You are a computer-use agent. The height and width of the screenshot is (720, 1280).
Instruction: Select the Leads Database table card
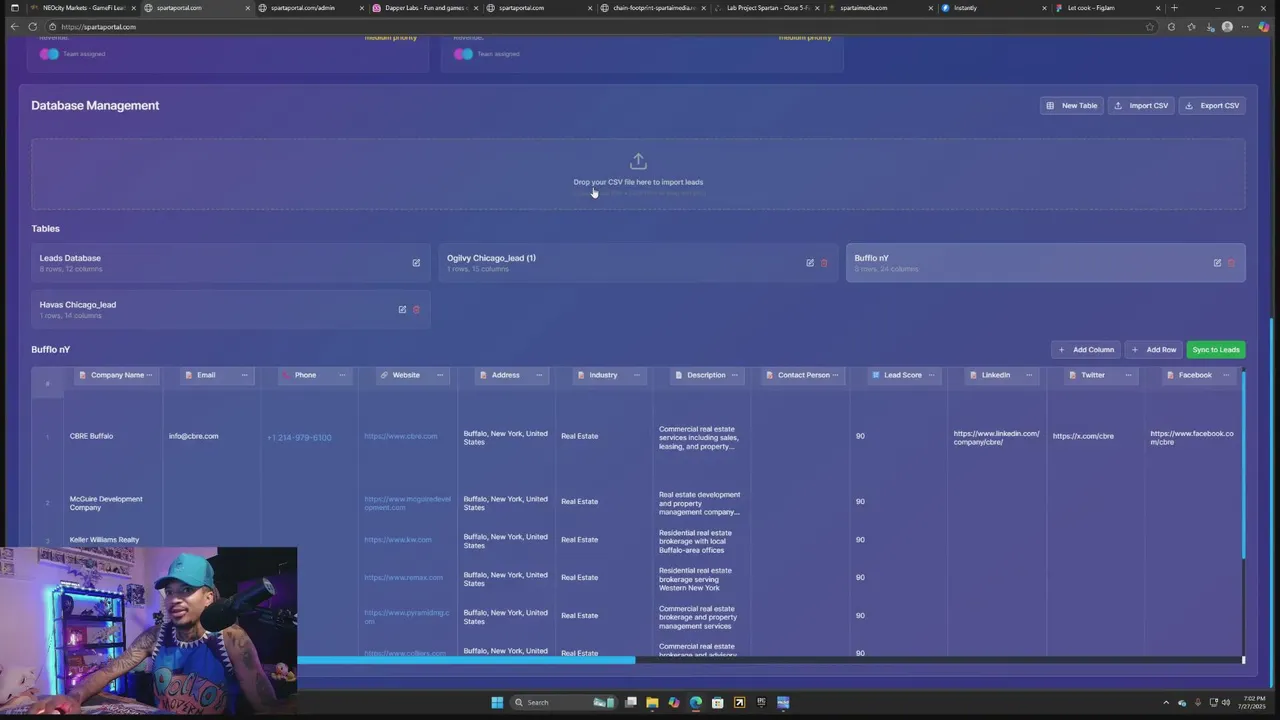(230, 263)
